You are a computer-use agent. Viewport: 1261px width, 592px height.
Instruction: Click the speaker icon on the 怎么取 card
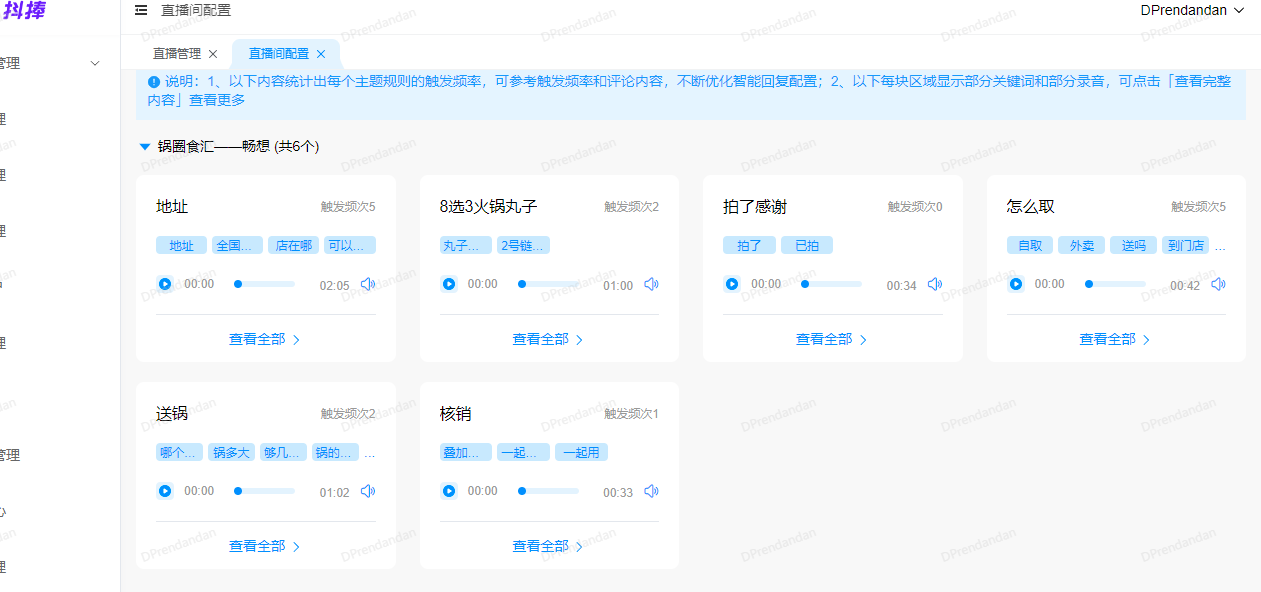point(1218,283)
